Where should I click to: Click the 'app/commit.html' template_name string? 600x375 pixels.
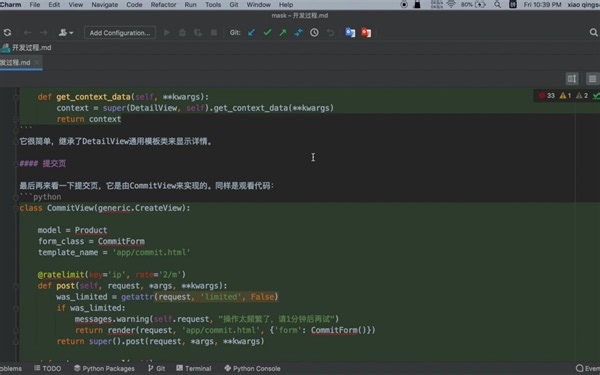151,253
